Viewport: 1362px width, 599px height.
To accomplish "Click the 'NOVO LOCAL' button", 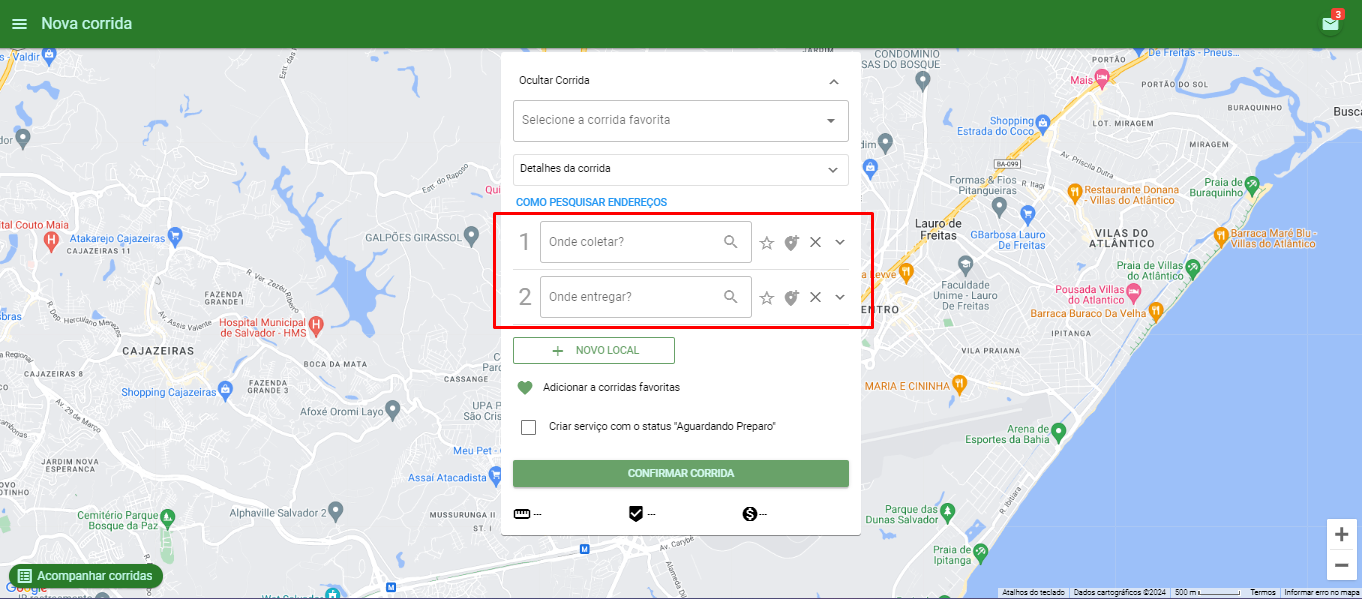I will 594,351.
